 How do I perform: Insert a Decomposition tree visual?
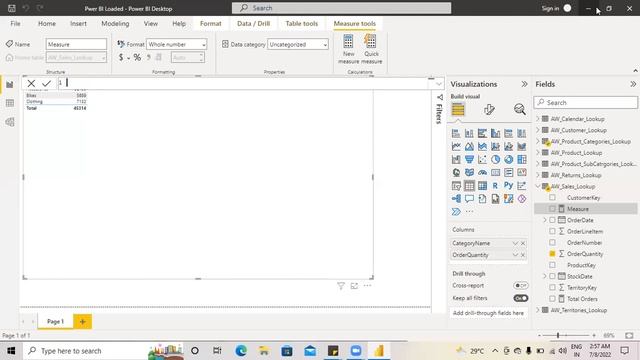tap(456, 199)
